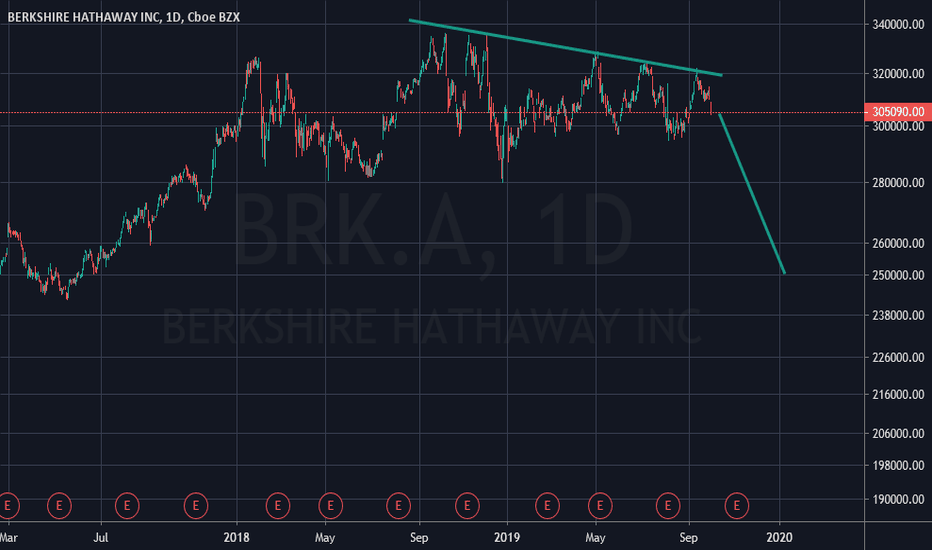Open the last earnings marker before 2020
Viewport: 932px width, 550px height.
click(736, 506)
